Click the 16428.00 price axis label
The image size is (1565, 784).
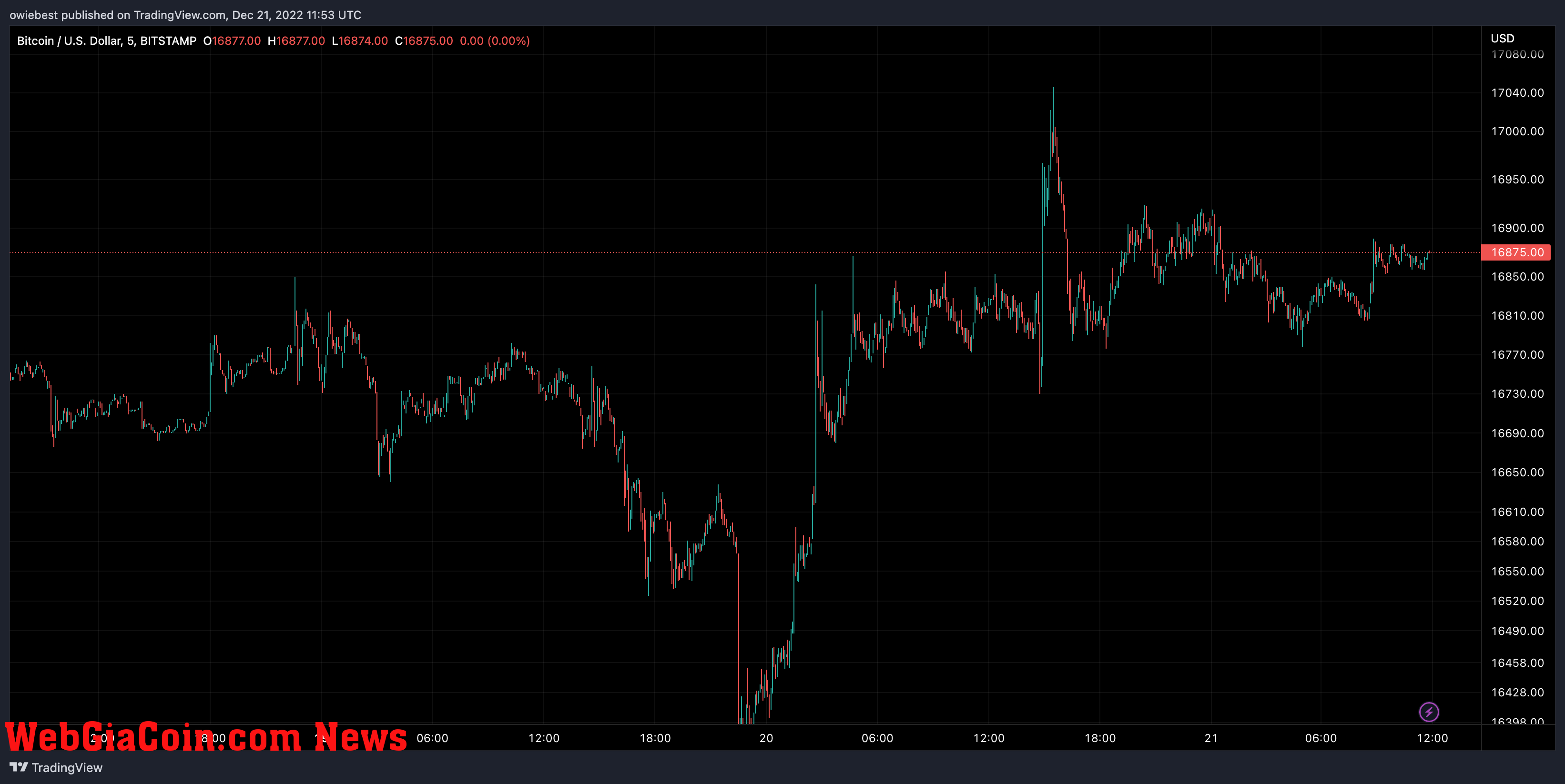click(1517, 693)
